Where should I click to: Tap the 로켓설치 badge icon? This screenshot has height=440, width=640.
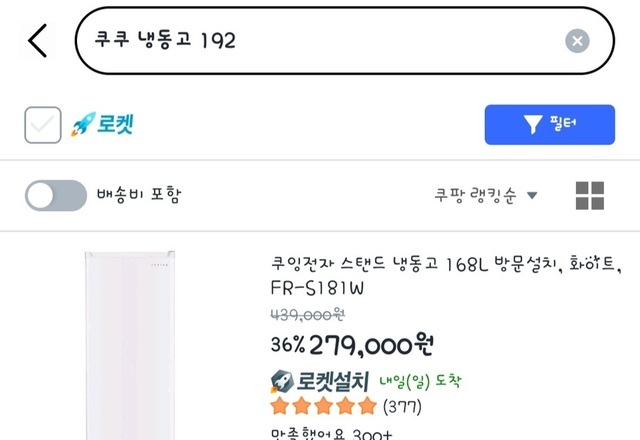283,381
